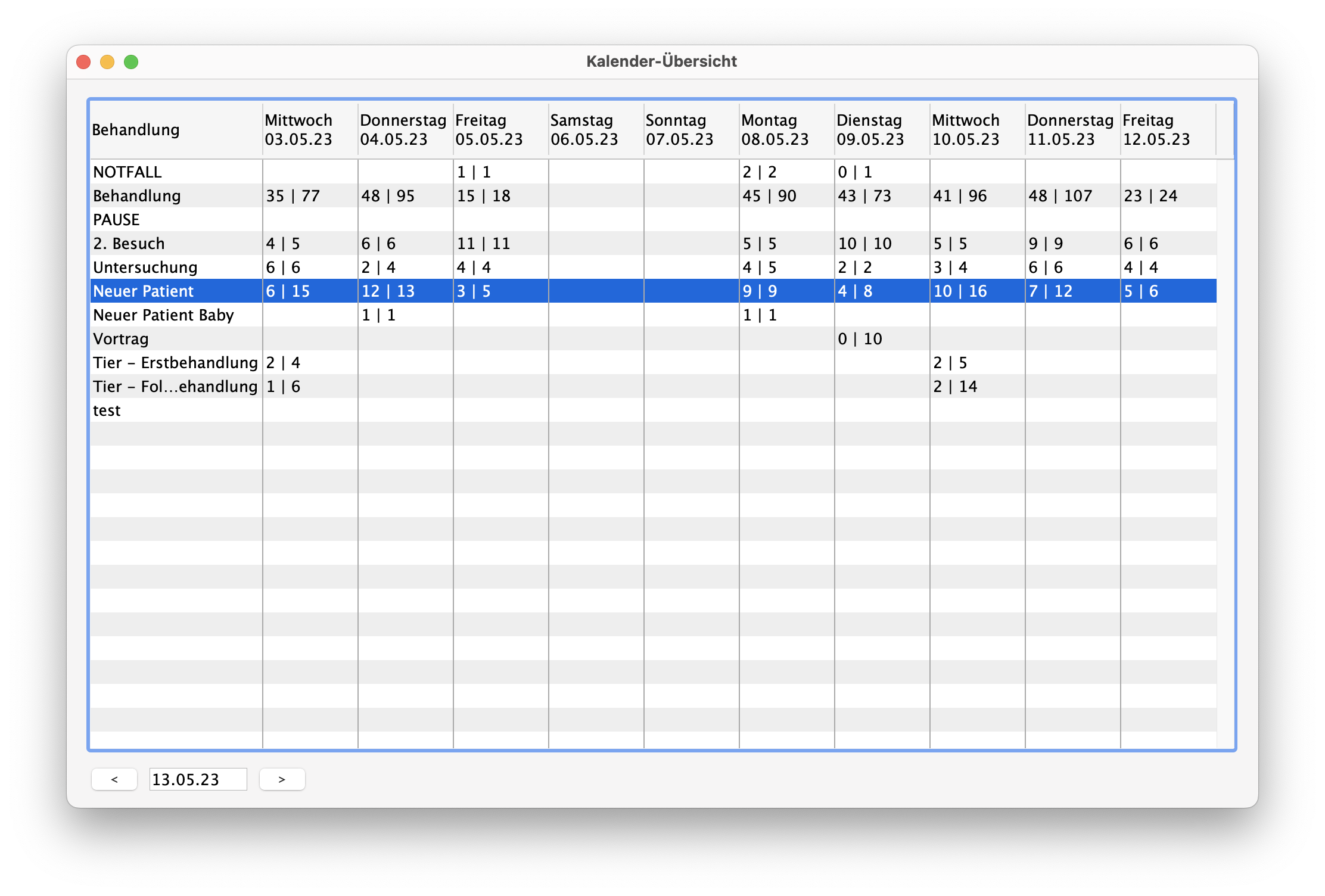Viewport: 1325px width, 896px height.
Task: Select the Vortrag row label
Action: [121, 339]
